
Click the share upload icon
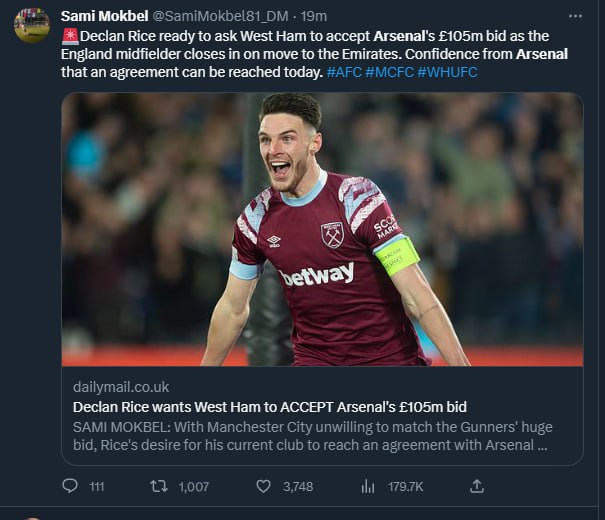477,486
